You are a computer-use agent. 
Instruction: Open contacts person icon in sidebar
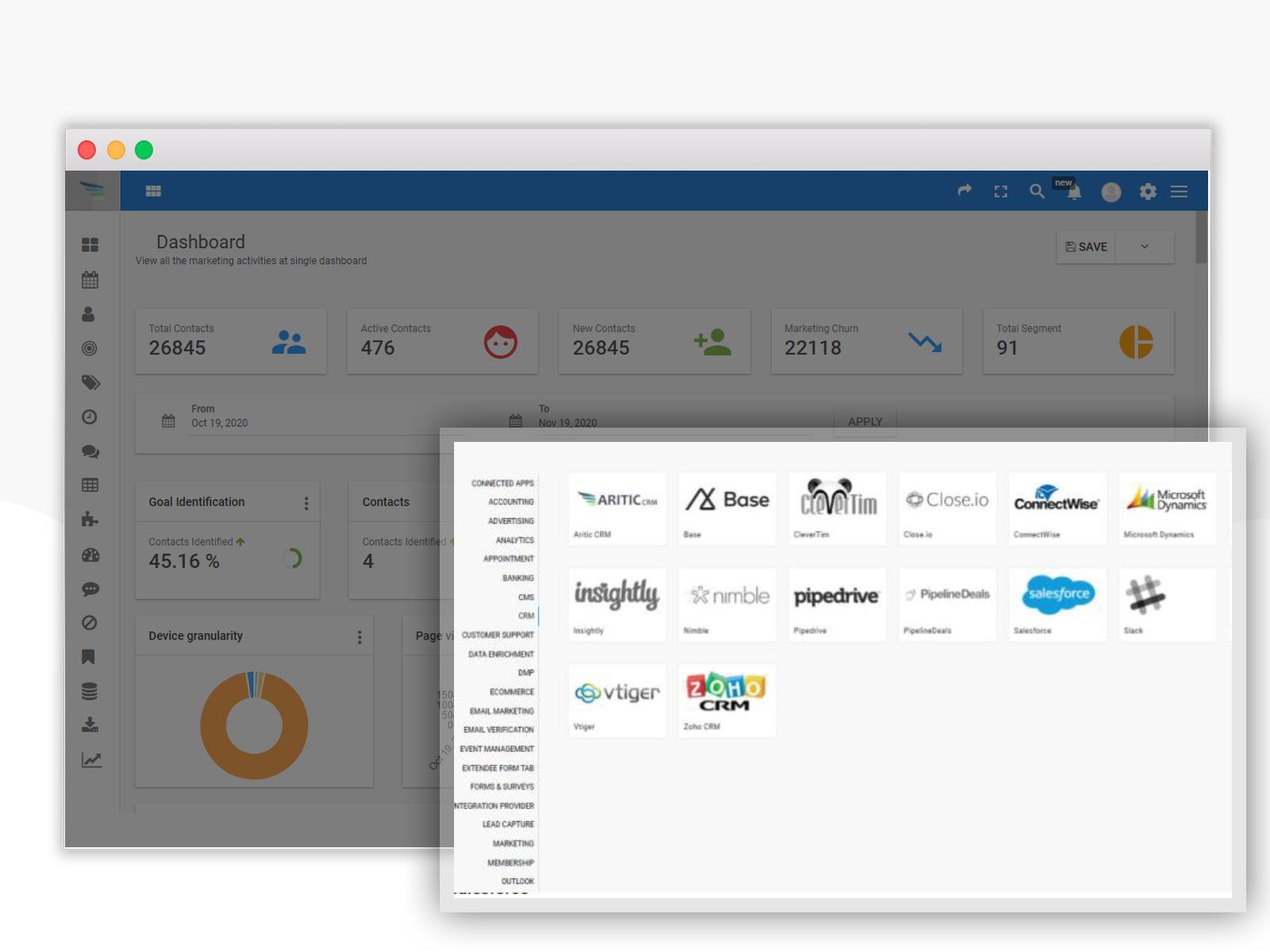(88, 314)
